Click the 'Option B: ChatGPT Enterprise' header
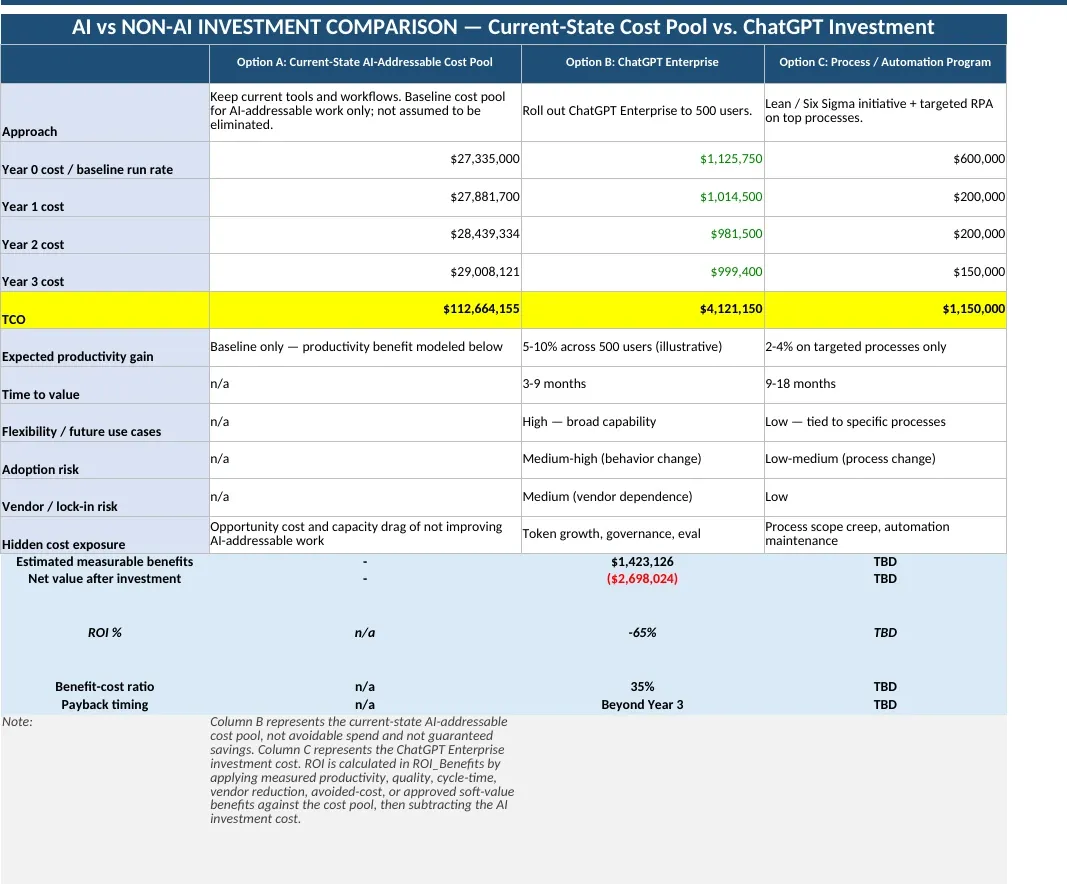1067x884 pixels. [x=642, y=62]
